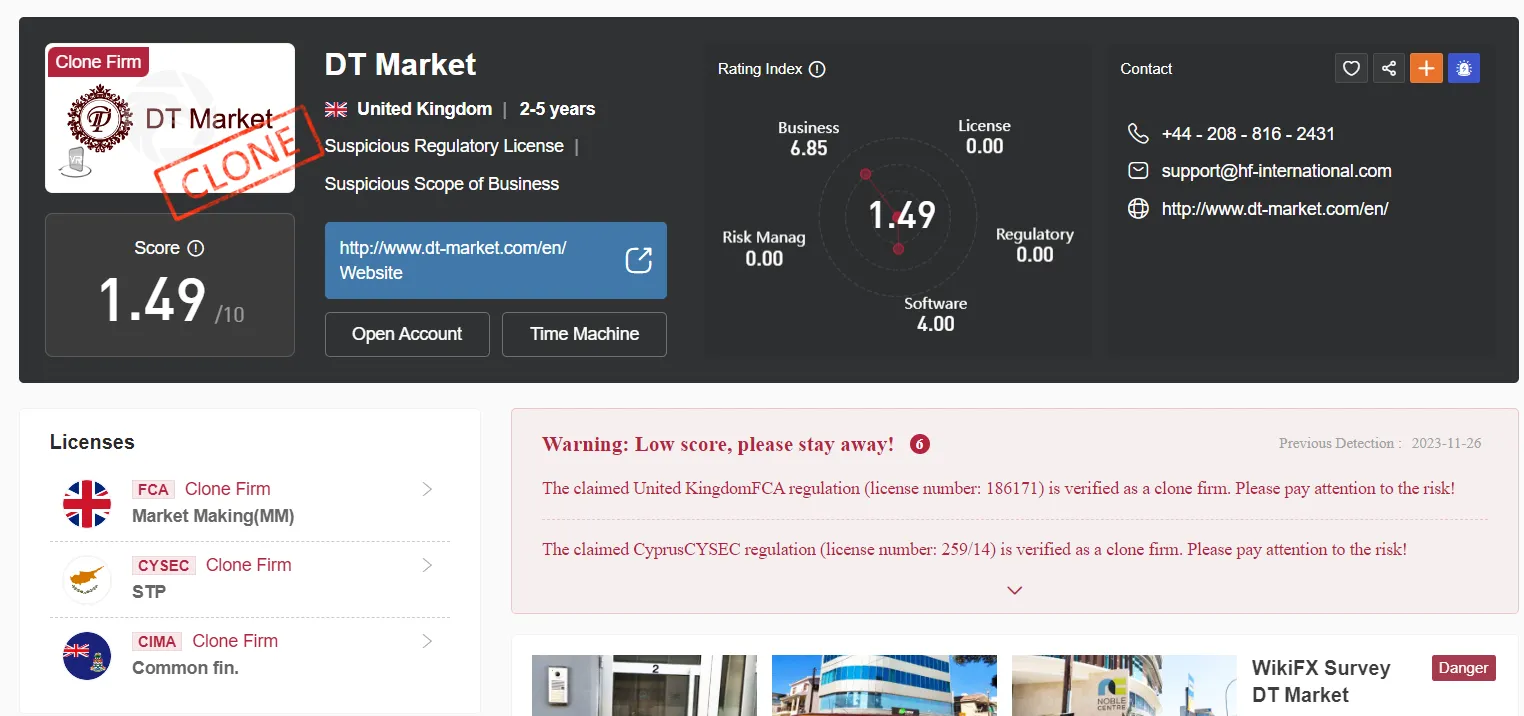1524x716 pixels.
Task: Click the DT Market company title
Action: 400,65
